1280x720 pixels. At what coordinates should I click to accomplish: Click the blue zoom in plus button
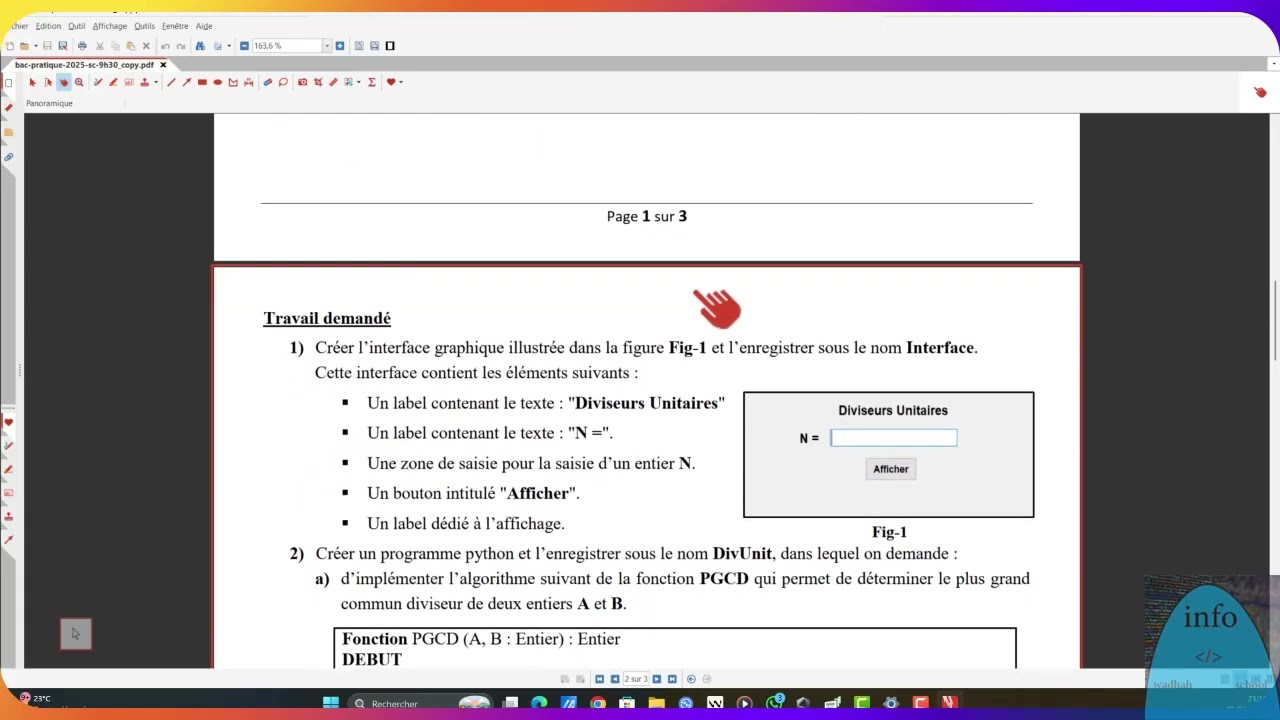pyautogui.click(x=340, y=46)
